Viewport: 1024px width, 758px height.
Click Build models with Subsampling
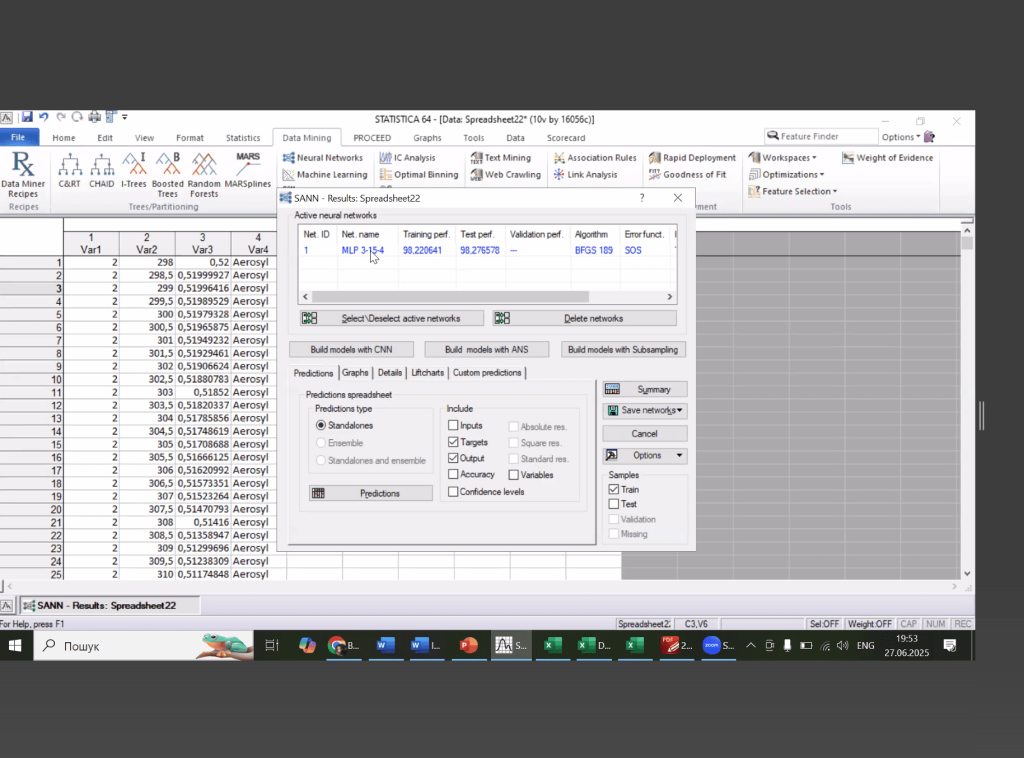pos(623,350)
